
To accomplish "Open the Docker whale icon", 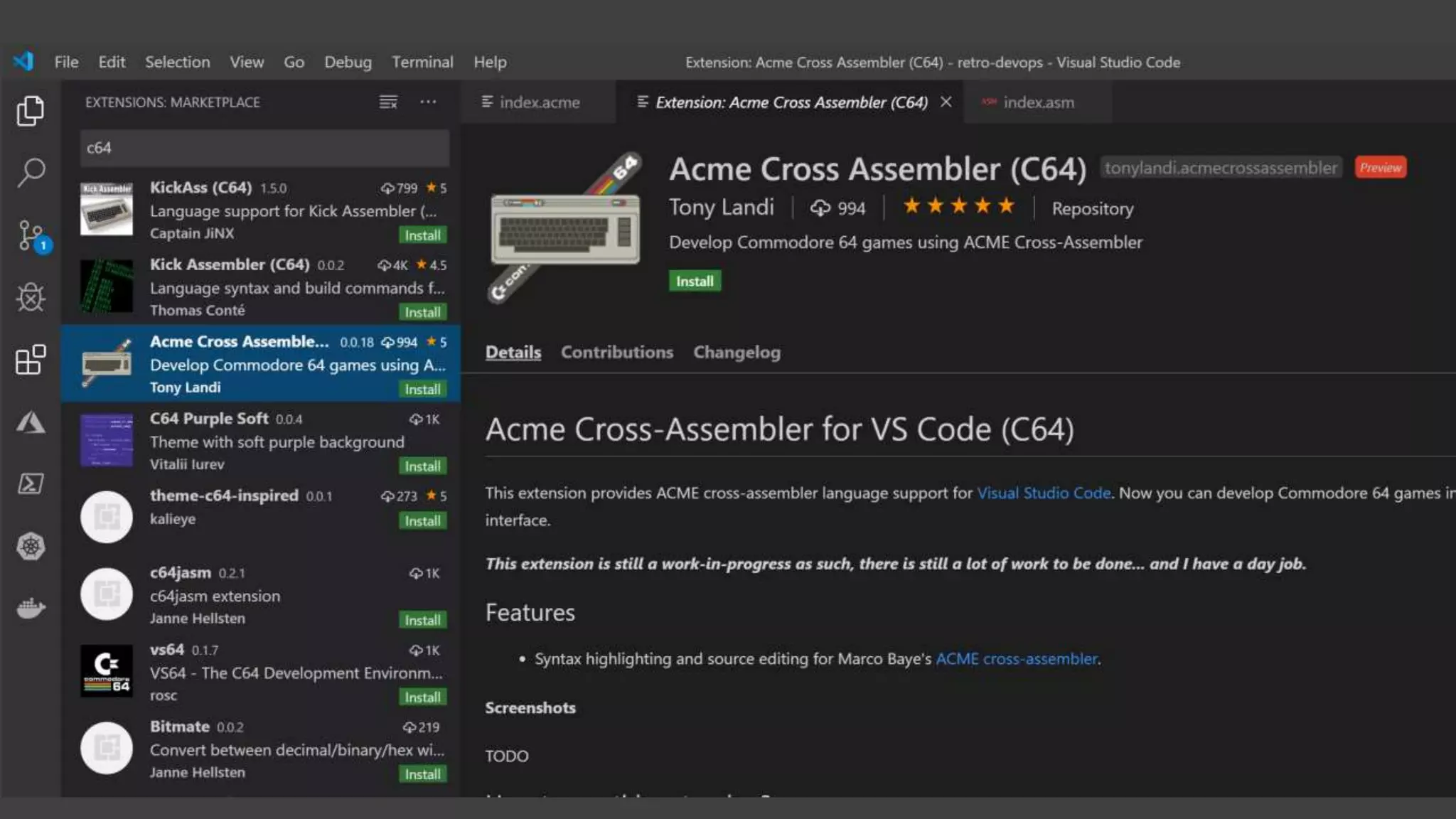I will [30, 609].
